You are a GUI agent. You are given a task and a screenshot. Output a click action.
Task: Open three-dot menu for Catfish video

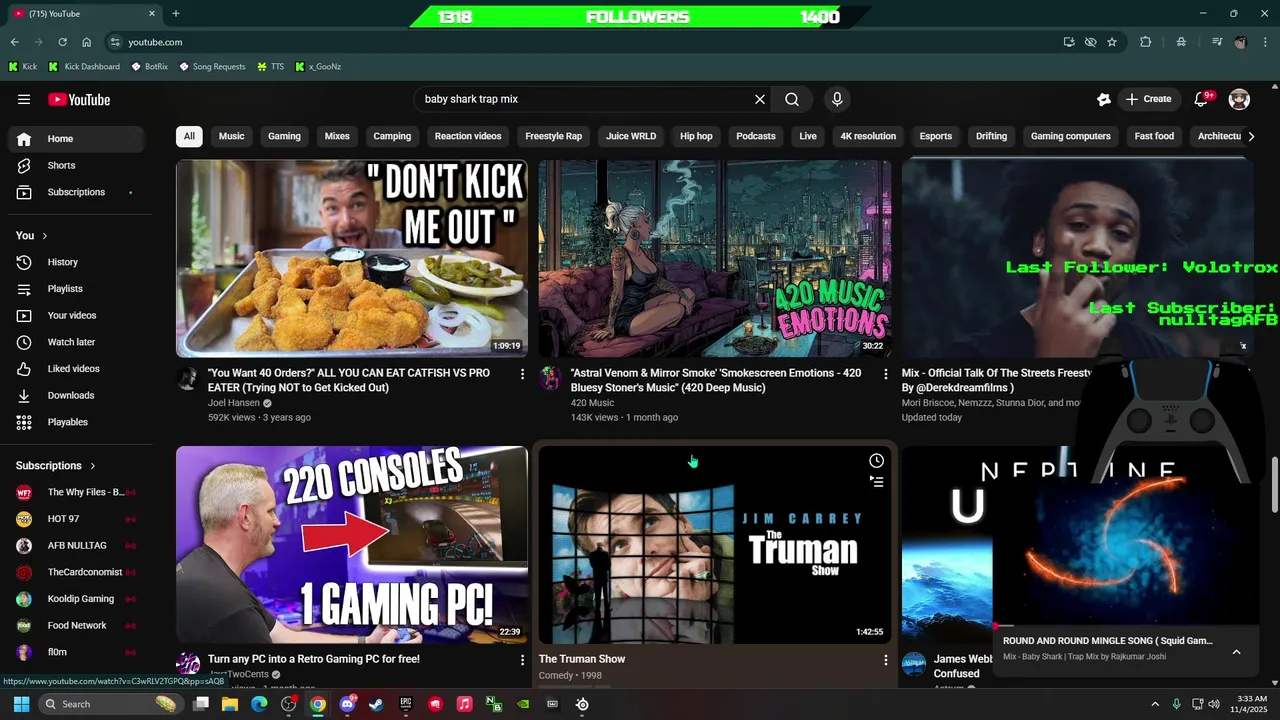point(522,374)
